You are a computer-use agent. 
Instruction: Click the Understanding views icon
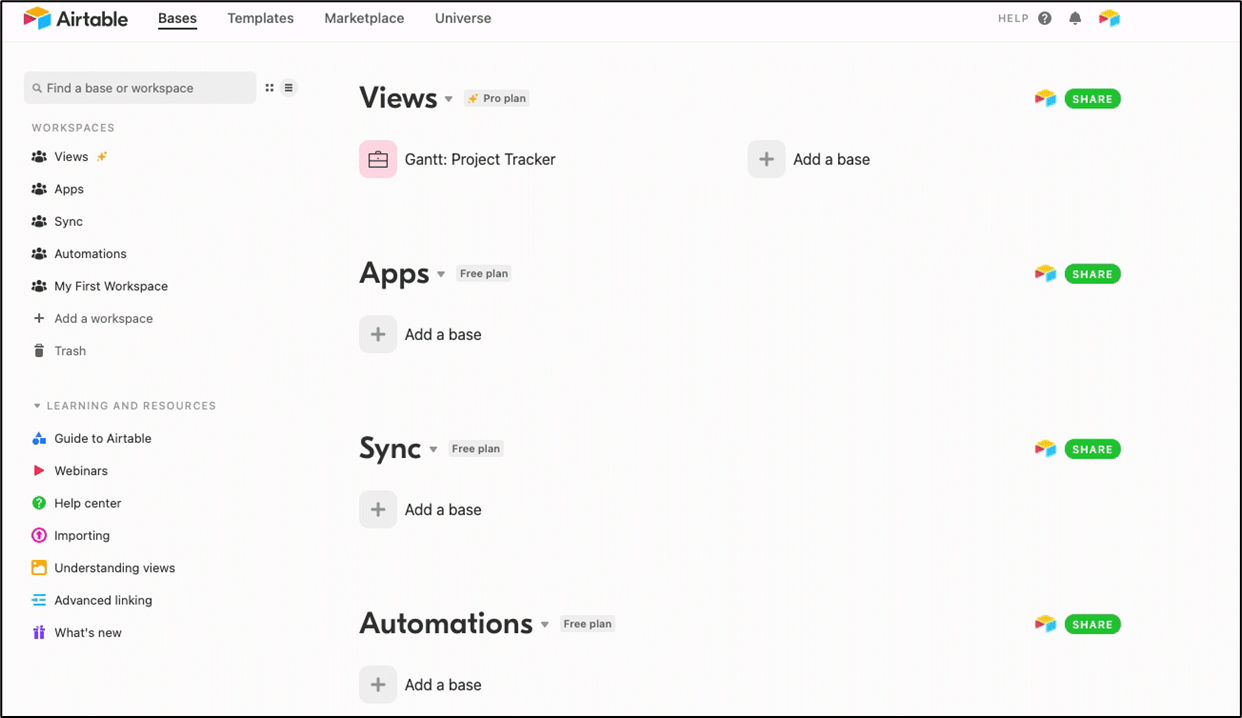coord(39,568)
